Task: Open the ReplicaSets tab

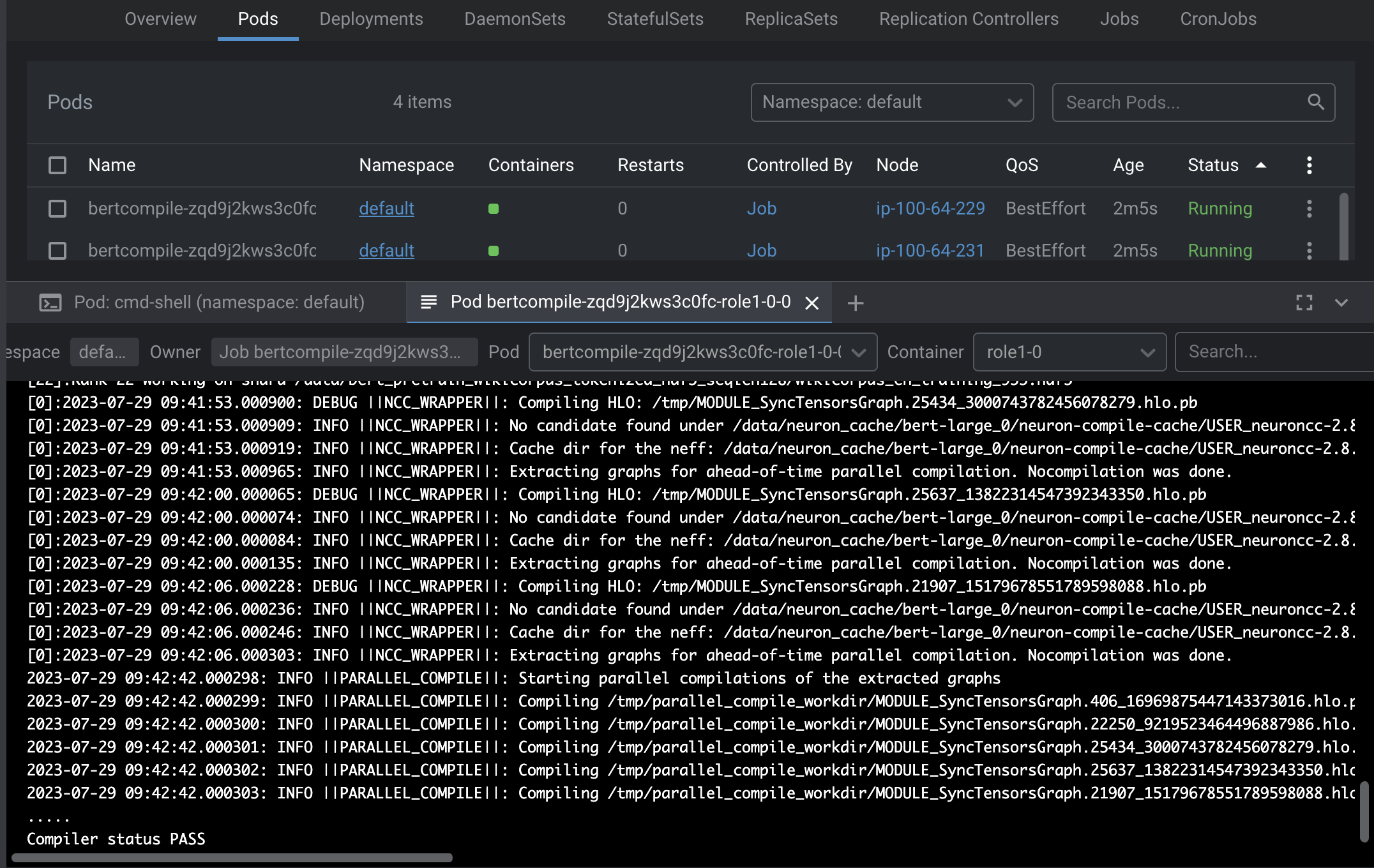Action: point(791,19)
